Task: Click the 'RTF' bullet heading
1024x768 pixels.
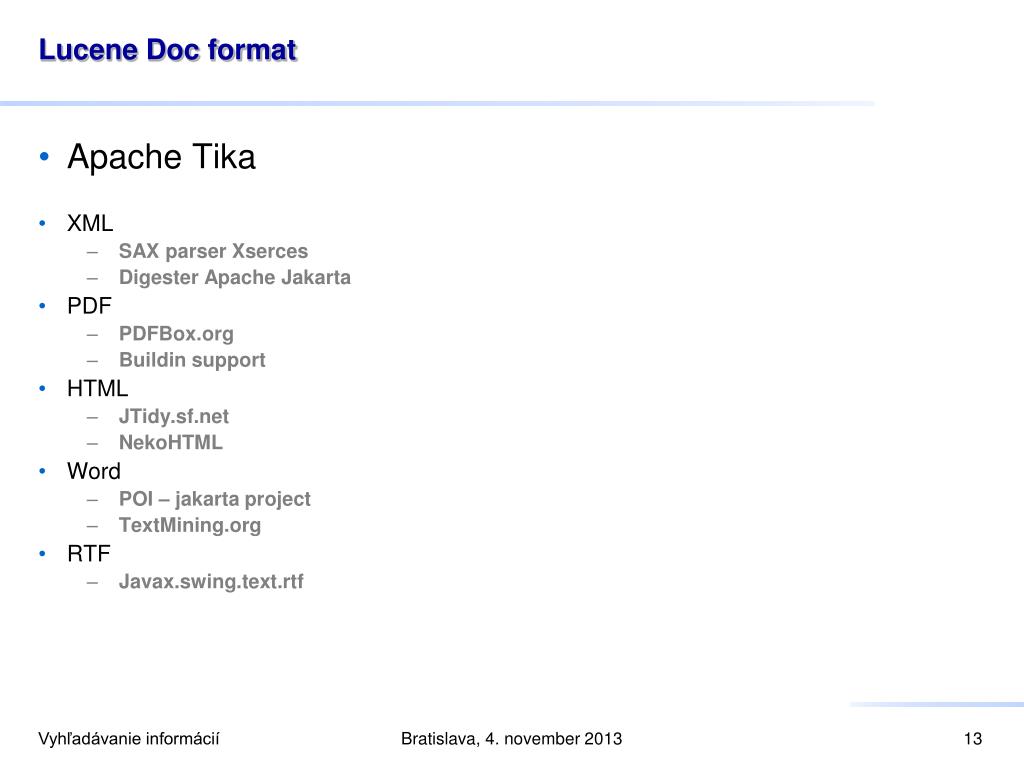Action: tap(89, 554)
